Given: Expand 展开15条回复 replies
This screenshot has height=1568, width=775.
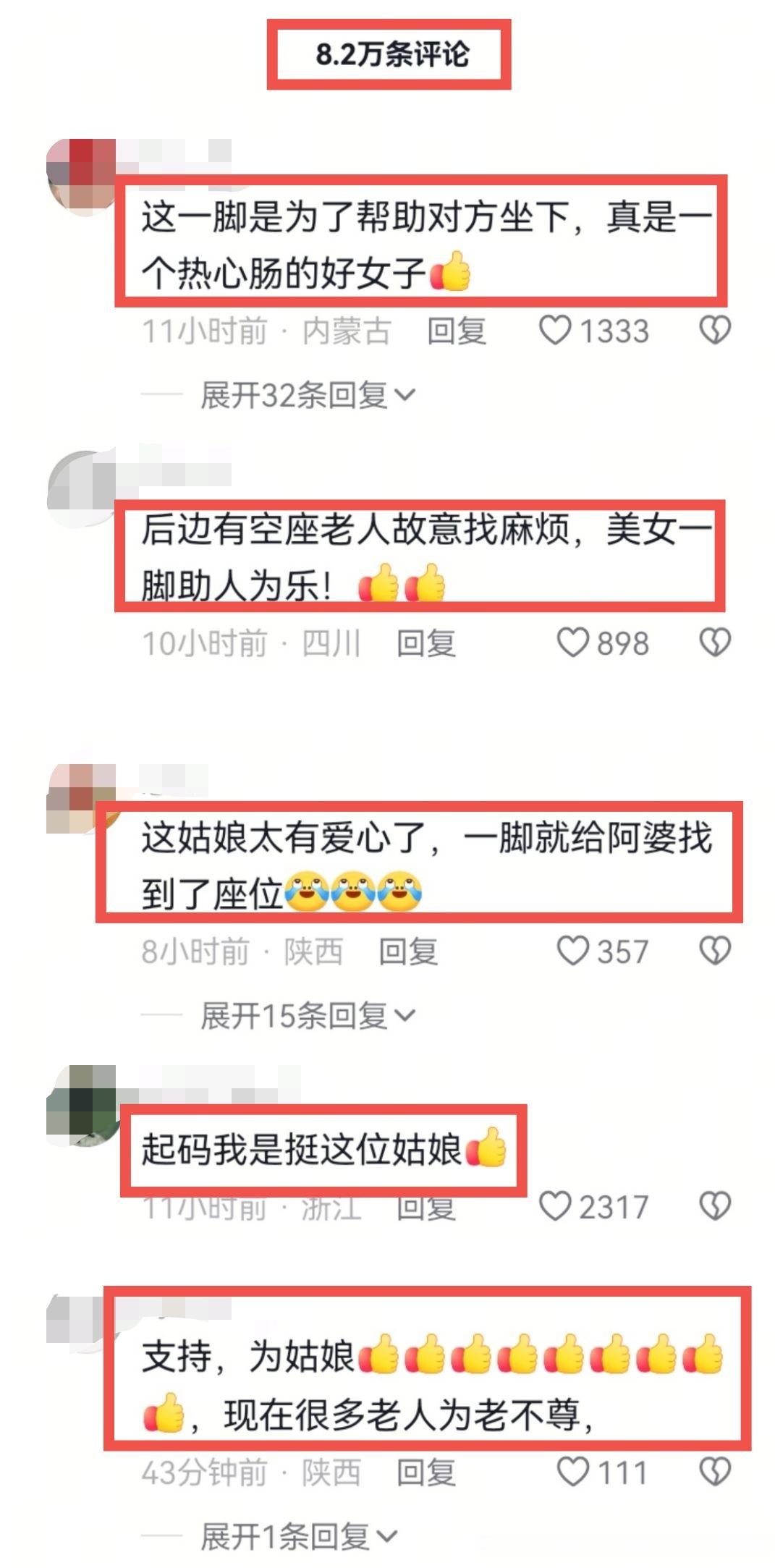Looking at the screenshot, I should pos(308,1015).
